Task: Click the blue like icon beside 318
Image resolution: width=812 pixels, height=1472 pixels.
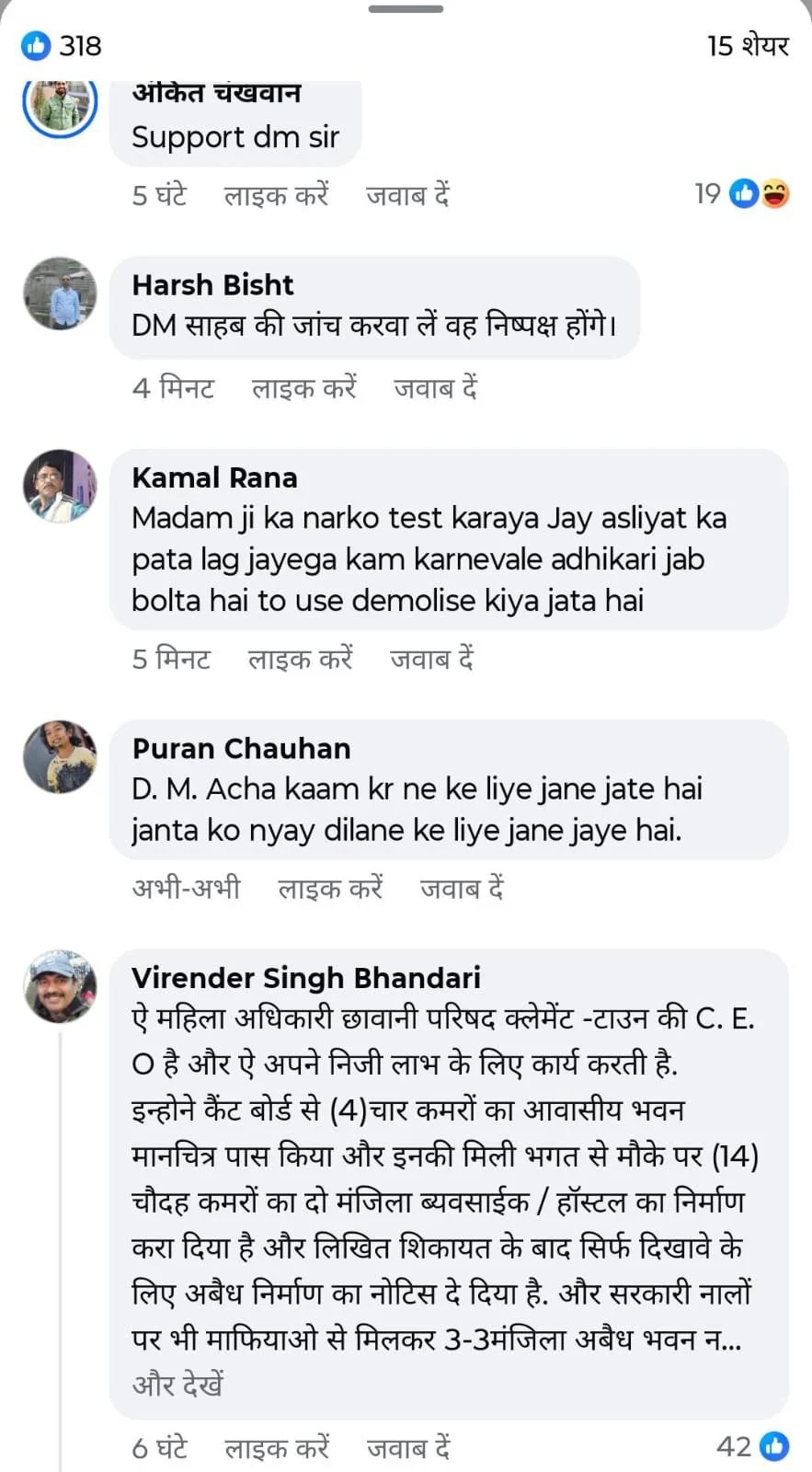Action: click(x=36, y=45)
